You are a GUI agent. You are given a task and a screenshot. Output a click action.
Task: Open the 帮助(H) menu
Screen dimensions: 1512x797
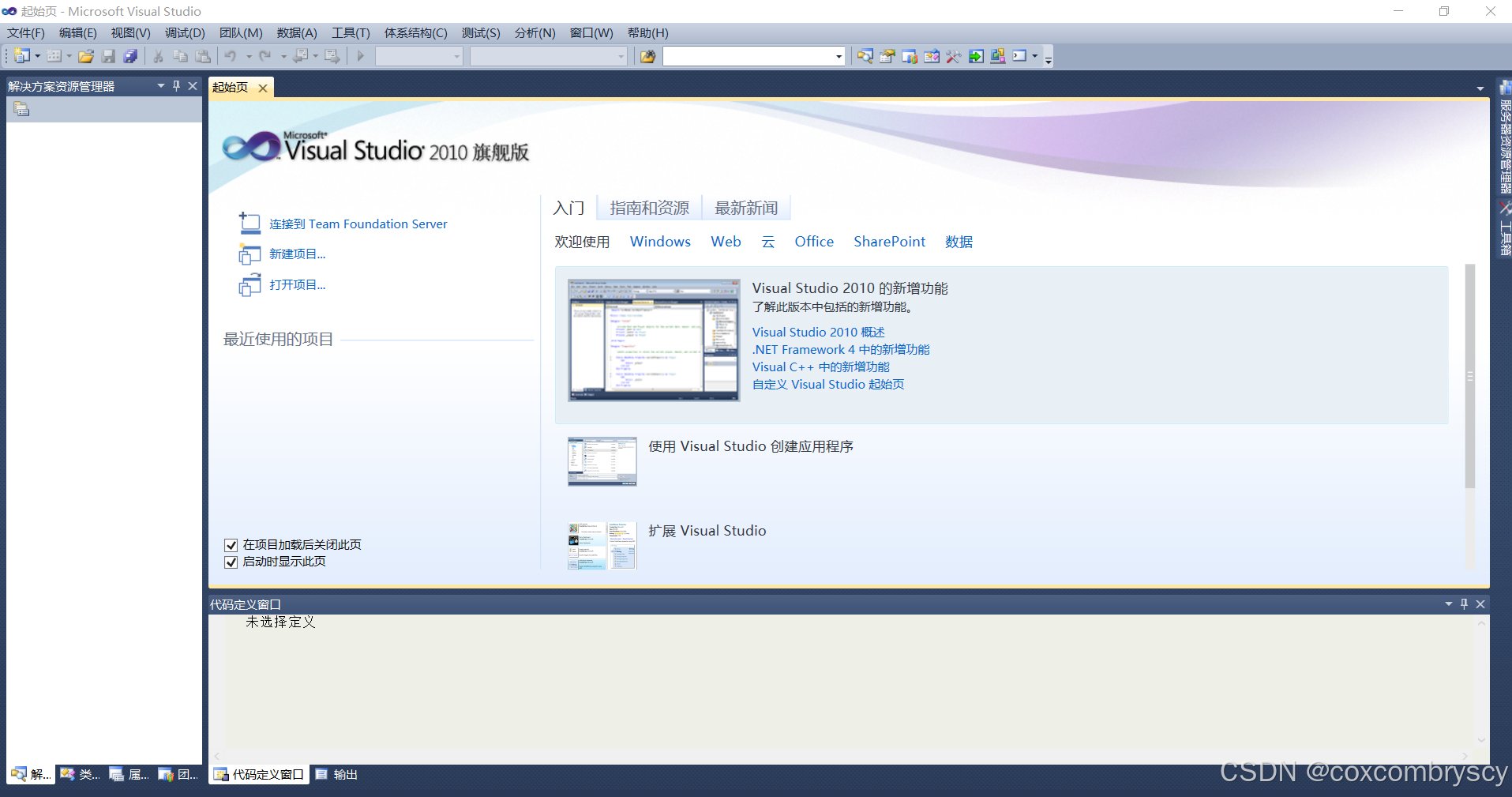(647, 33)
